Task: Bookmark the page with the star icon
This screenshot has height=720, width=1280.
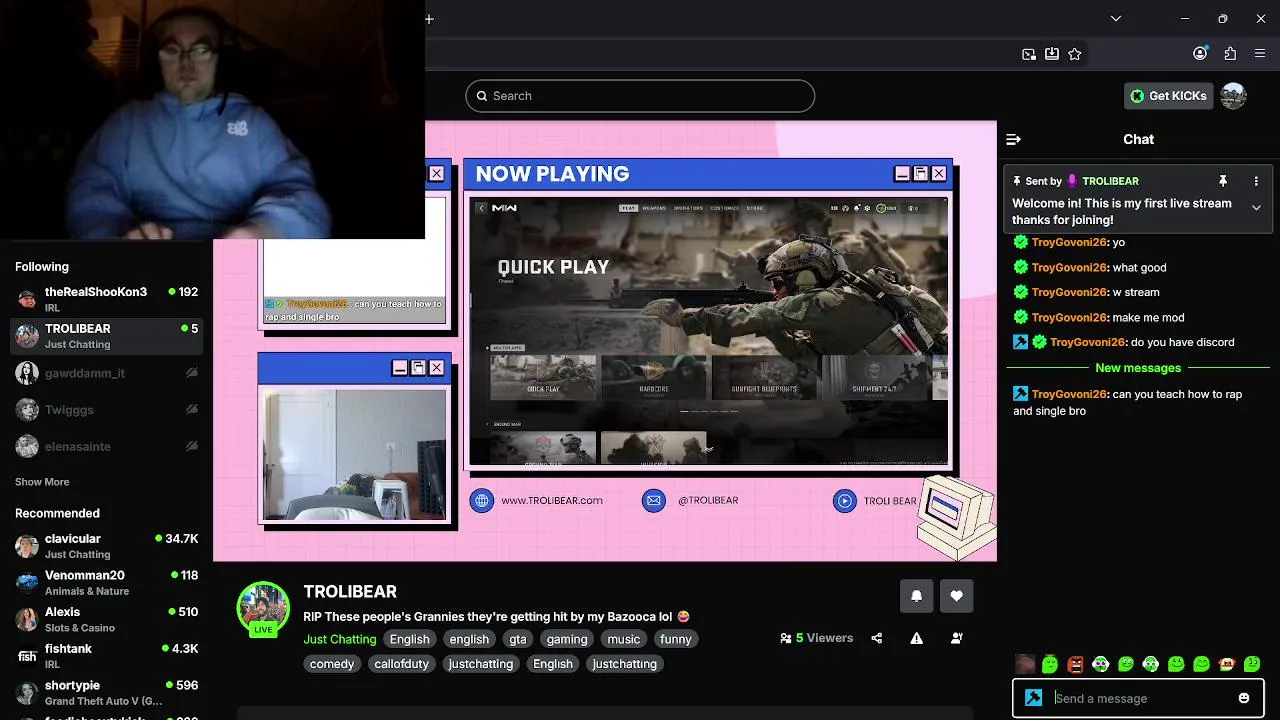Action: (1075, 54)
